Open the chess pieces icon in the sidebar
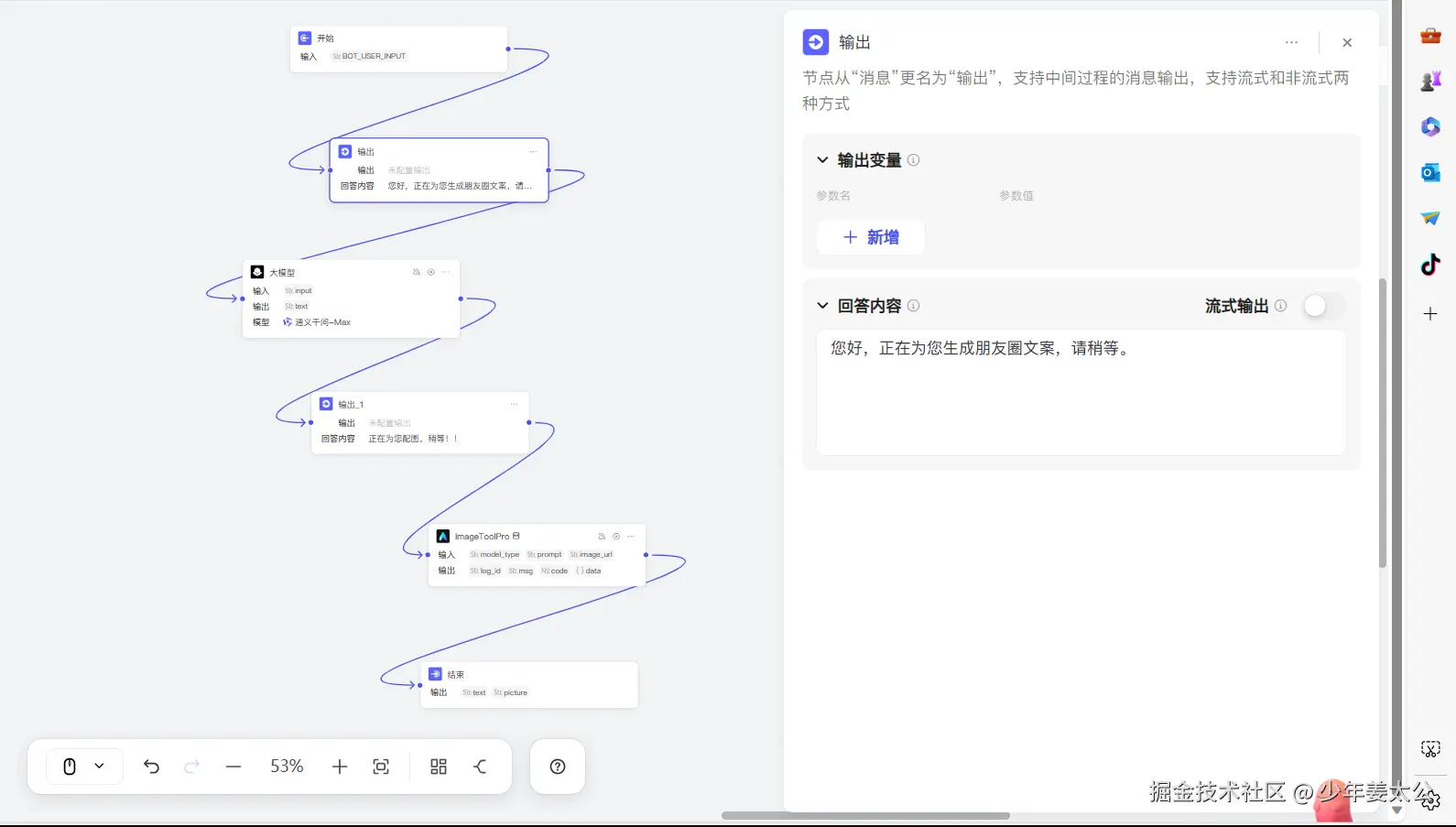 1430,82
